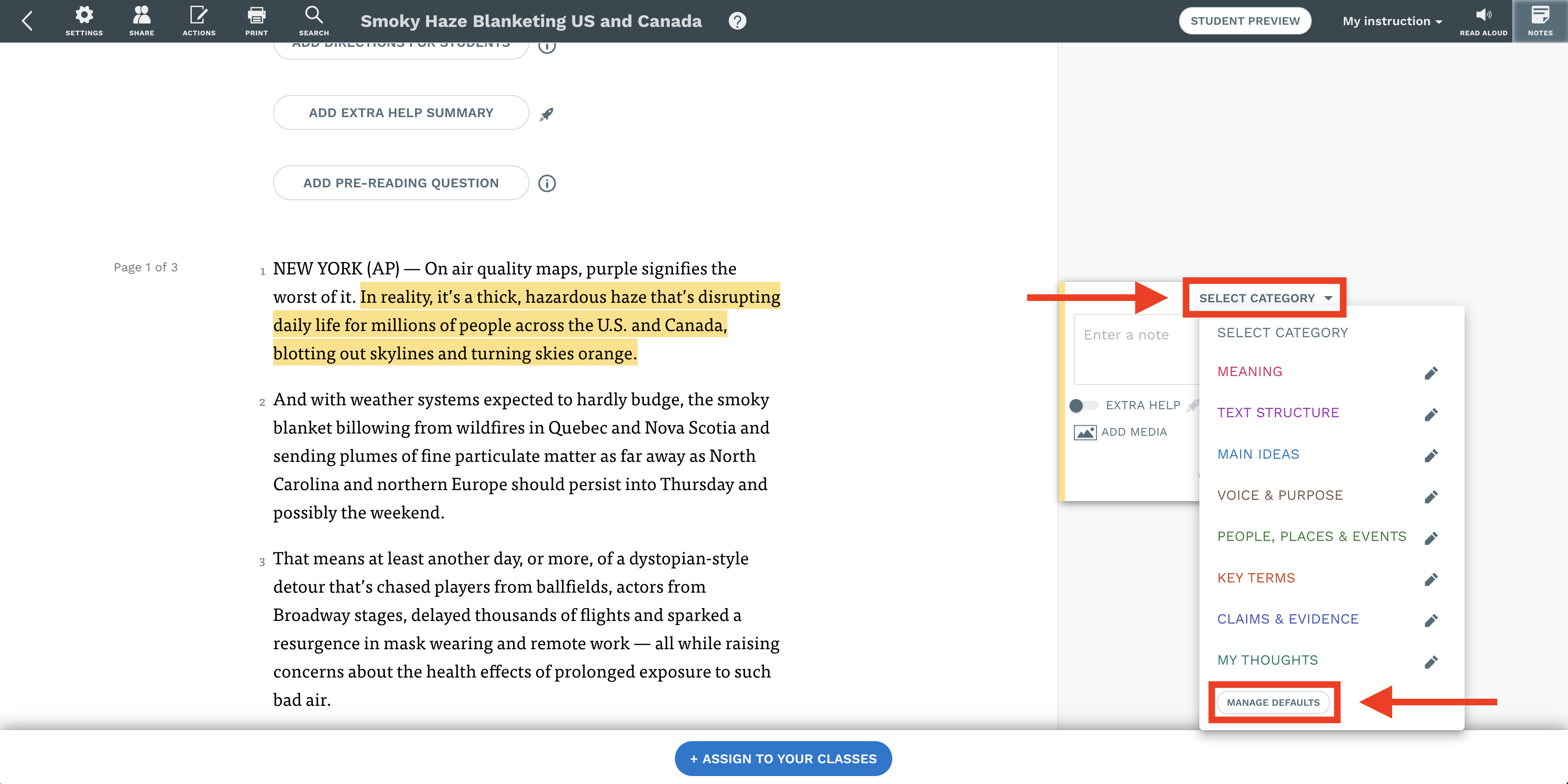Open the Actions pencil icon
Image resolution: width=1568 pixels, height=784 pixels.
pos(199,21)
